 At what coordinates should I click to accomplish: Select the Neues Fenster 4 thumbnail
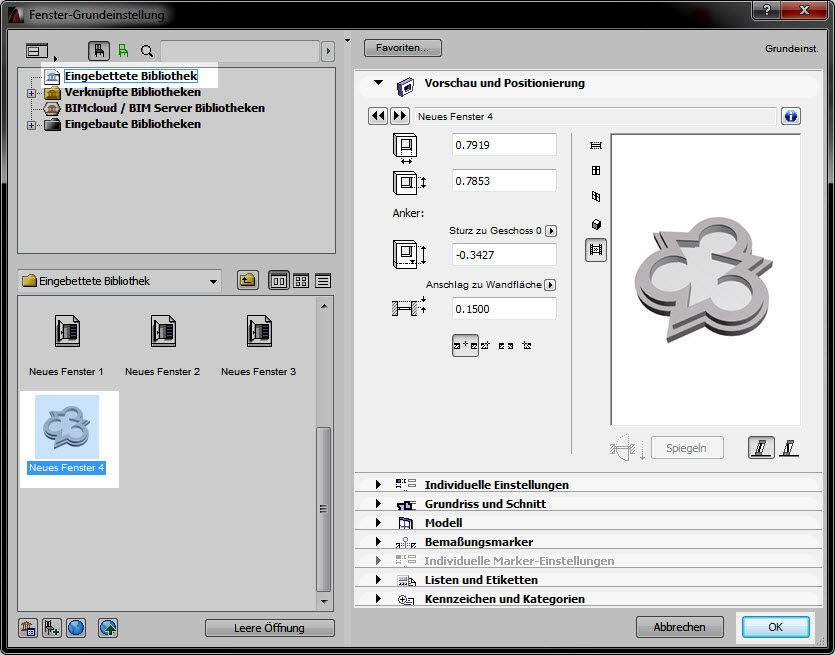click(67, 427)
